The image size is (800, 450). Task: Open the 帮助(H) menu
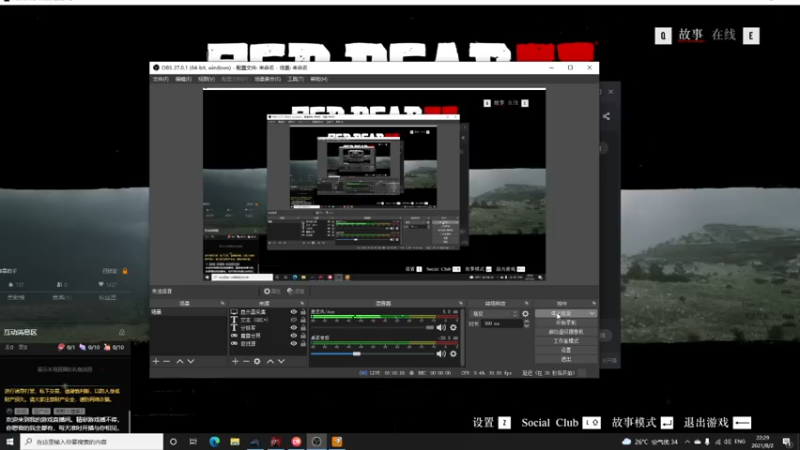pos(319,79)
